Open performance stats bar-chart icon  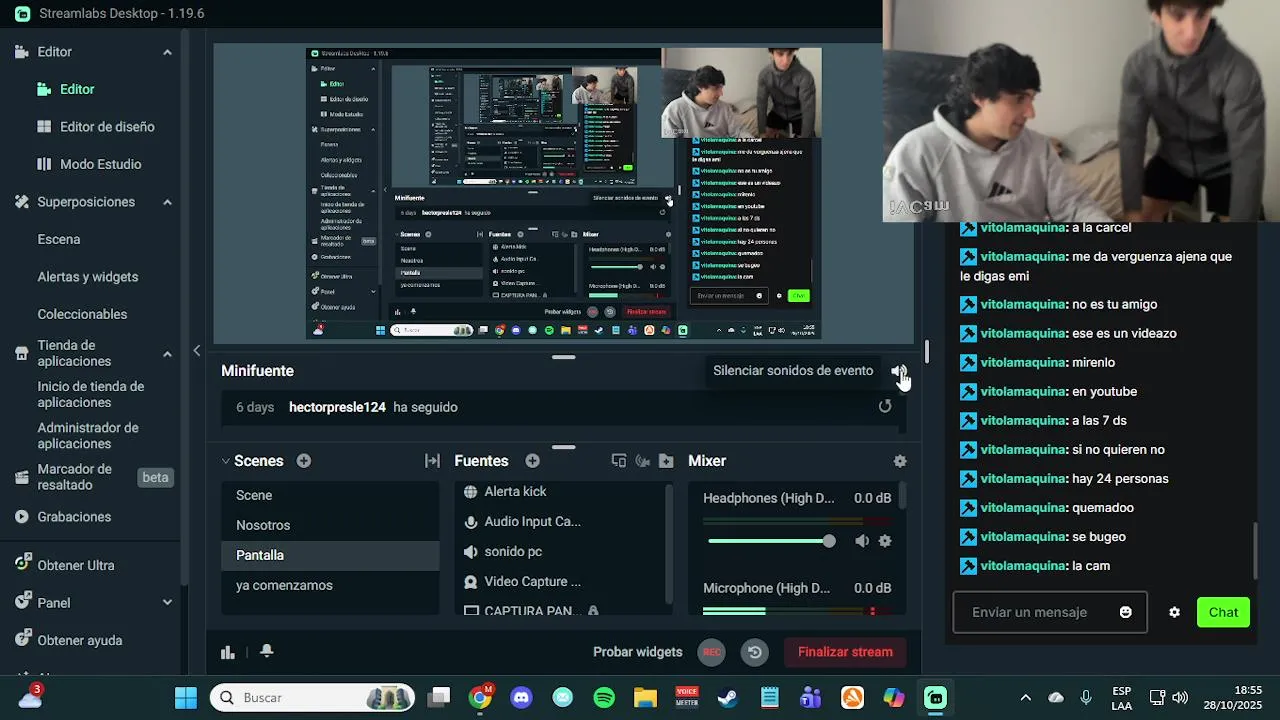228,652
